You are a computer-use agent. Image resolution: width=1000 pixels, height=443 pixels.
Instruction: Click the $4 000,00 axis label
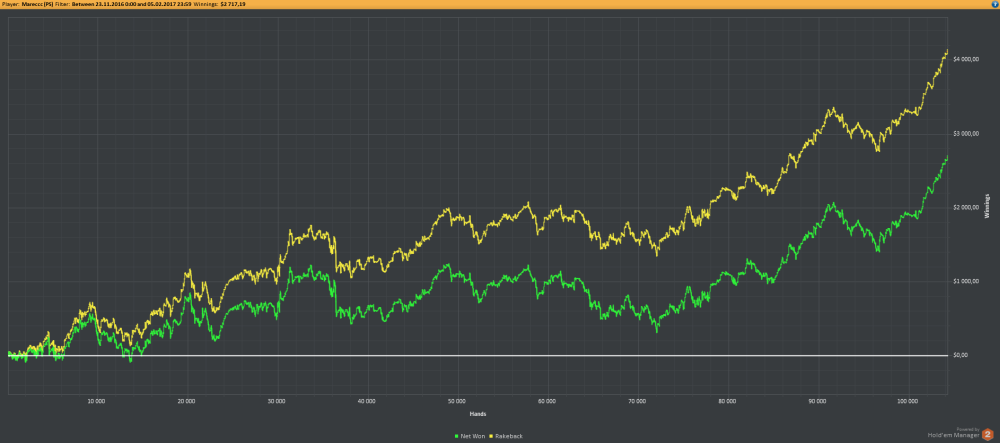click(x=964, y=59)
